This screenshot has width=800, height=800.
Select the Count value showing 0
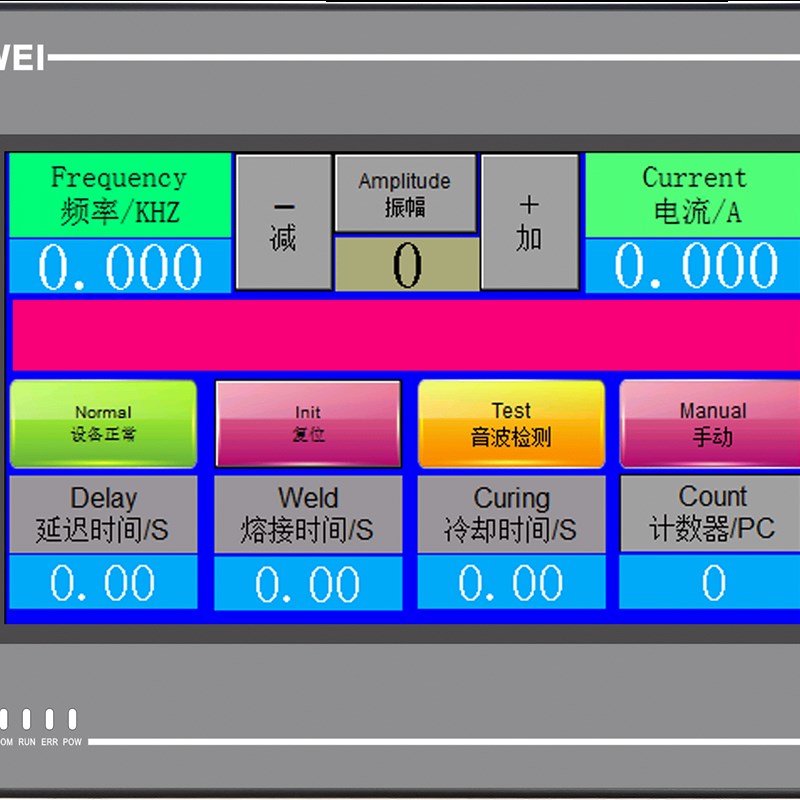pyautogui.click(x=710, y=582)
